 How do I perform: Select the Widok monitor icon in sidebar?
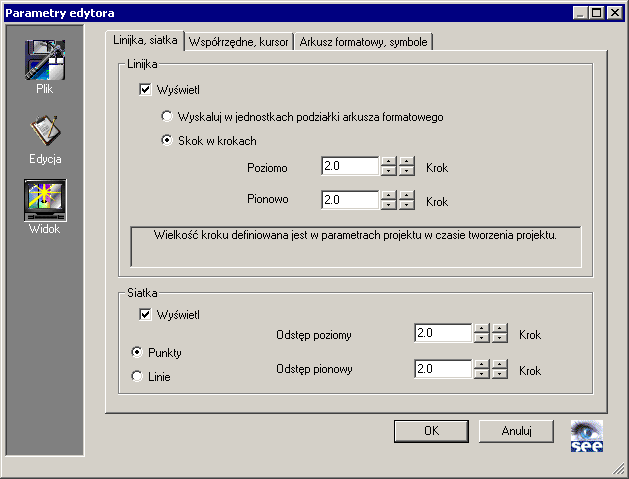click(x=45, y=200)
